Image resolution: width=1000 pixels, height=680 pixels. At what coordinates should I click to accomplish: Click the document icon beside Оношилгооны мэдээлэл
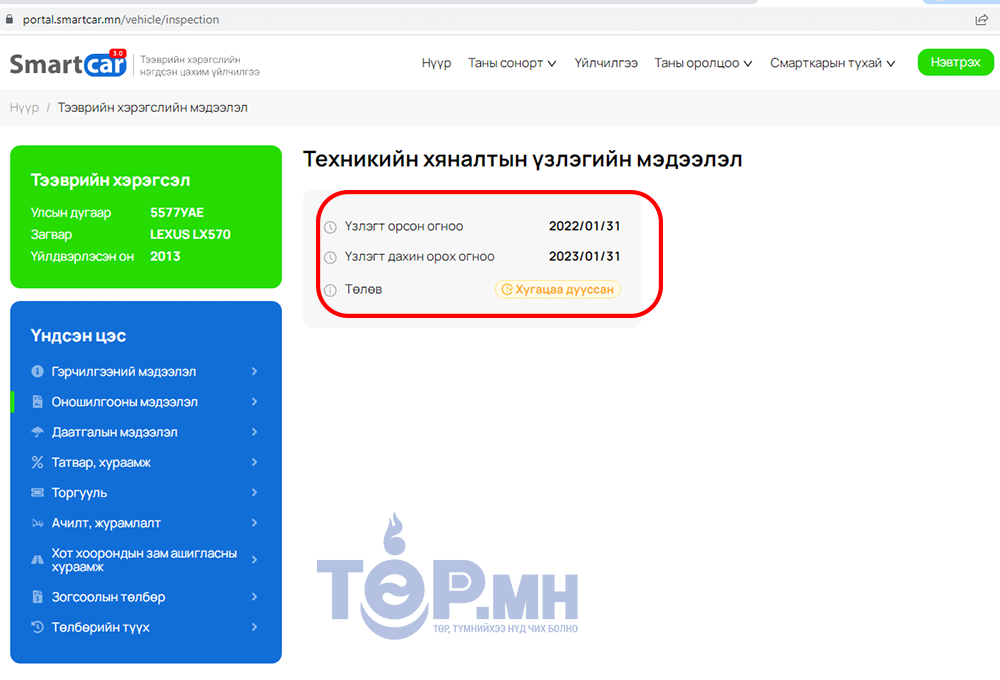[x=37, y=402]
